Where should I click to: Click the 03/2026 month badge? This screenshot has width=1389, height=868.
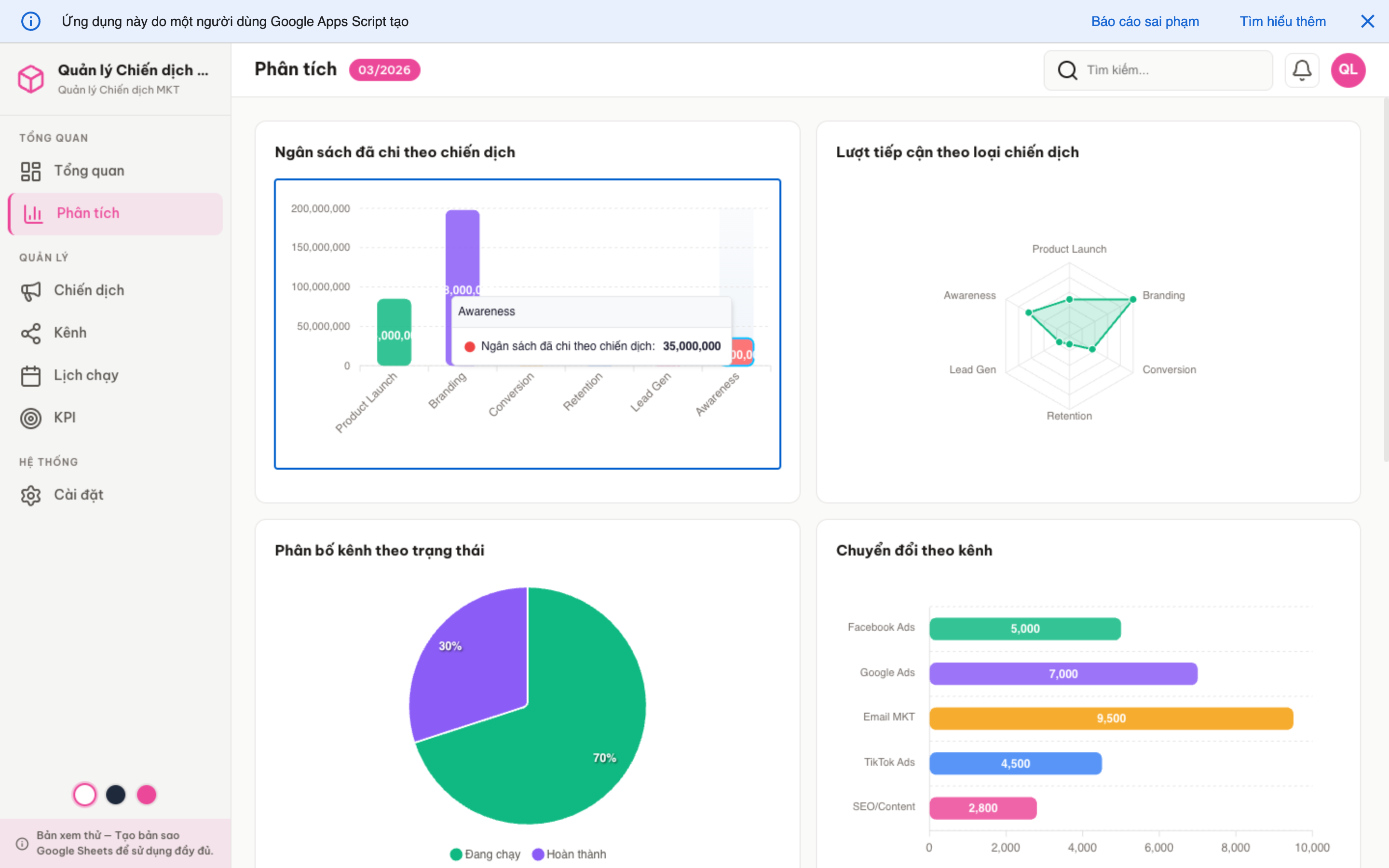coord(384,69)
